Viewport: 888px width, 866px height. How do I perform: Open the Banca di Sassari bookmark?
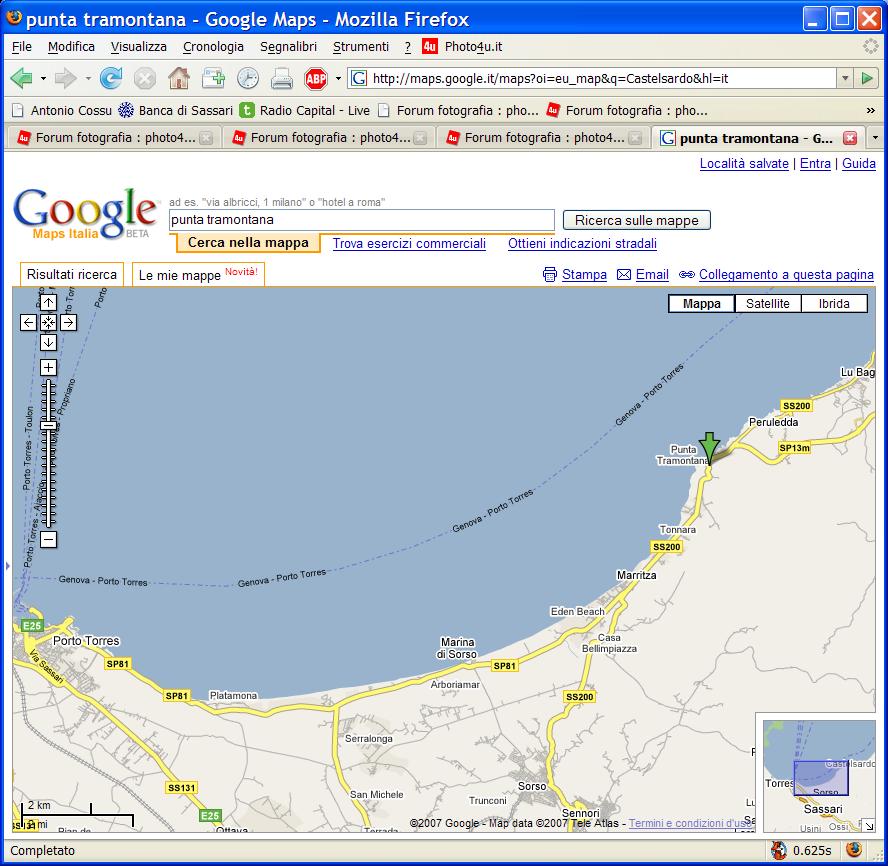coord(176,110)
